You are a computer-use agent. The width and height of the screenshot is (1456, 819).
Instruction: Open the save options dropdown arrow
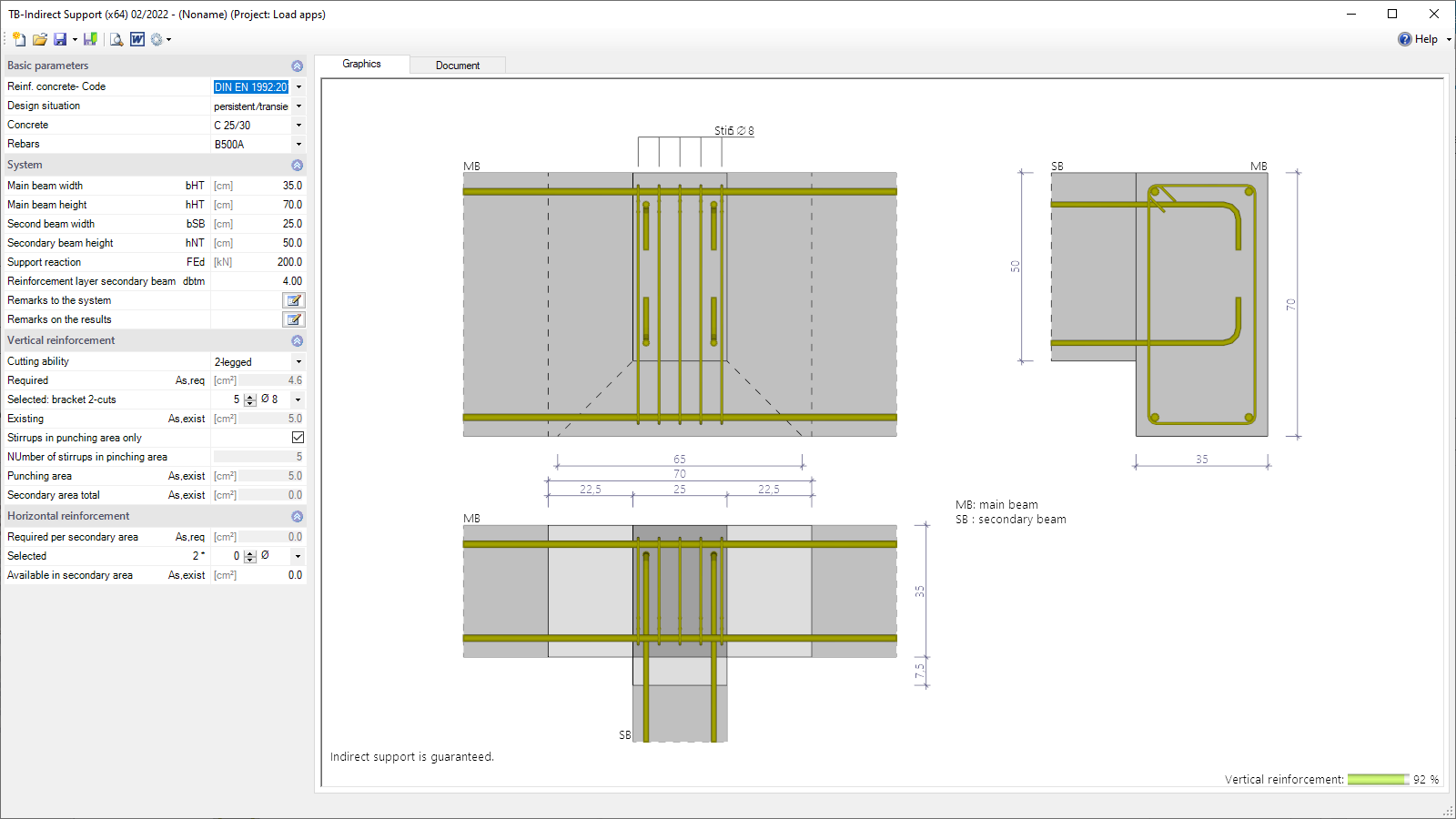coord(75,39)
